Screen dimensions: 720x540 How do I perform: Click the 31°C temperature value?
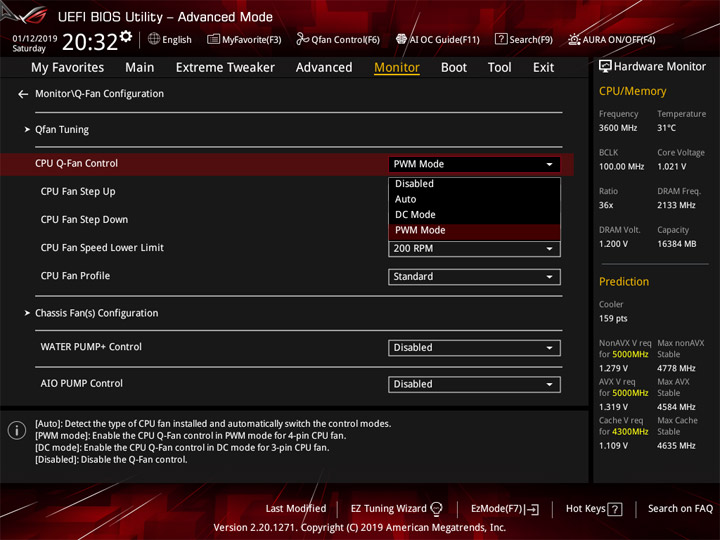click(666, 128)
